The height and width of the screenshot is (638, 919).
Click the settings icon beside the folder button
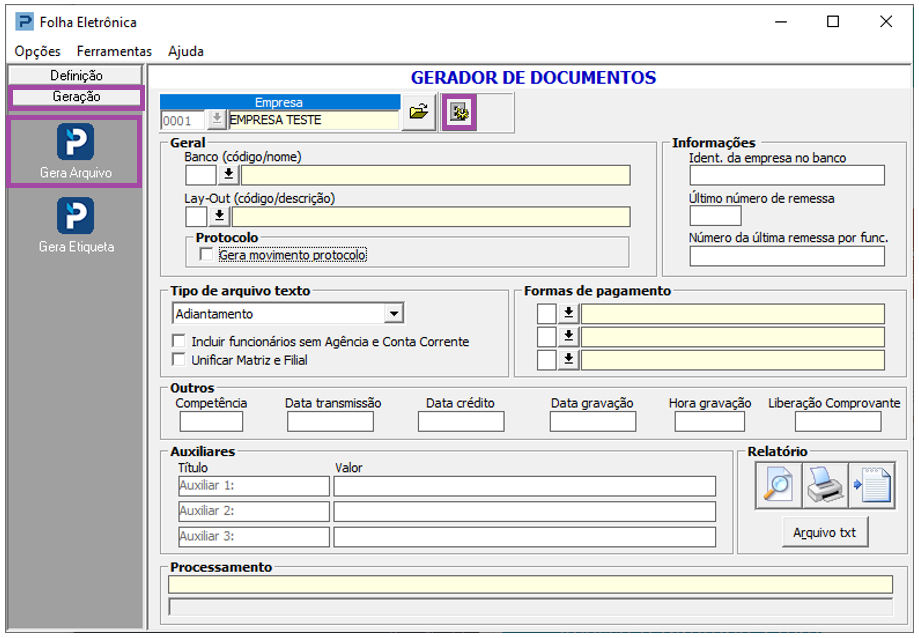(x=460, y=113)
